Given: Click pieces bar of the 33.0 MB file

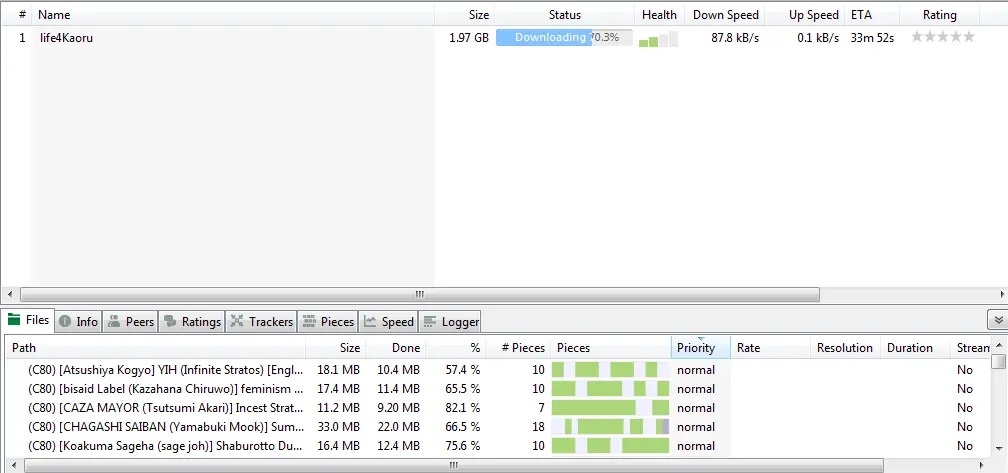Looking at the screenshot, I should (x=610, y=427).
